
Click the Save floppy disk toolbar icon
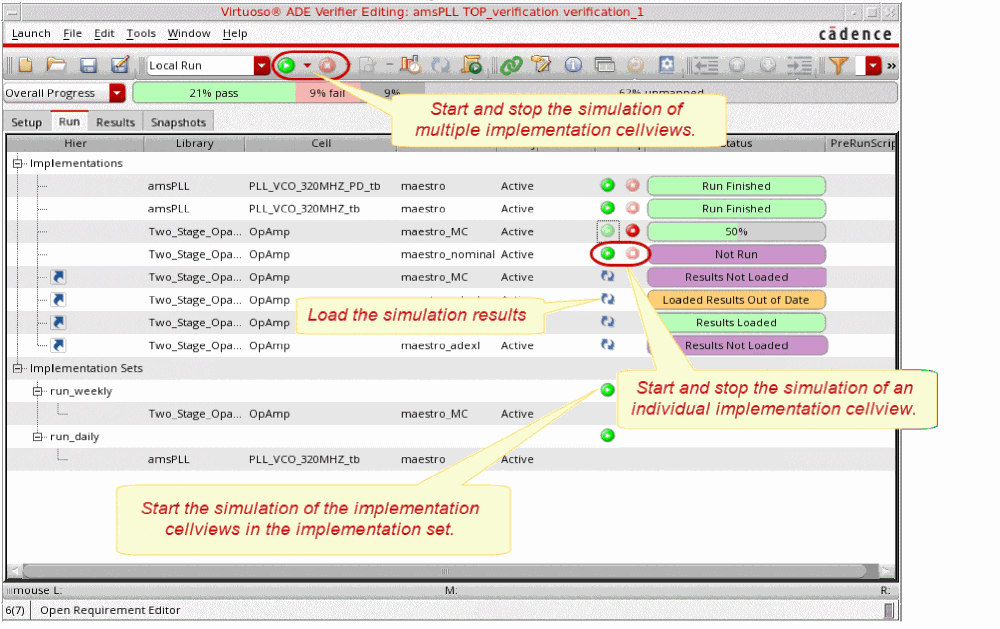pos(88,66)
